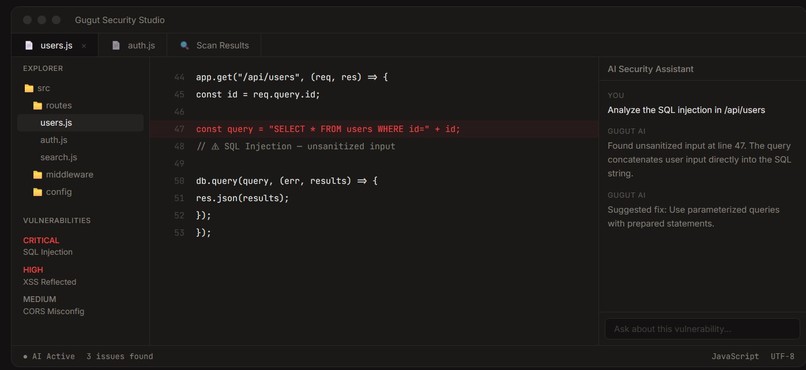806x370 pixels.
Task: Click the Gugut Security Studio title
Action: pyautogui.click(x=120, y=20)
